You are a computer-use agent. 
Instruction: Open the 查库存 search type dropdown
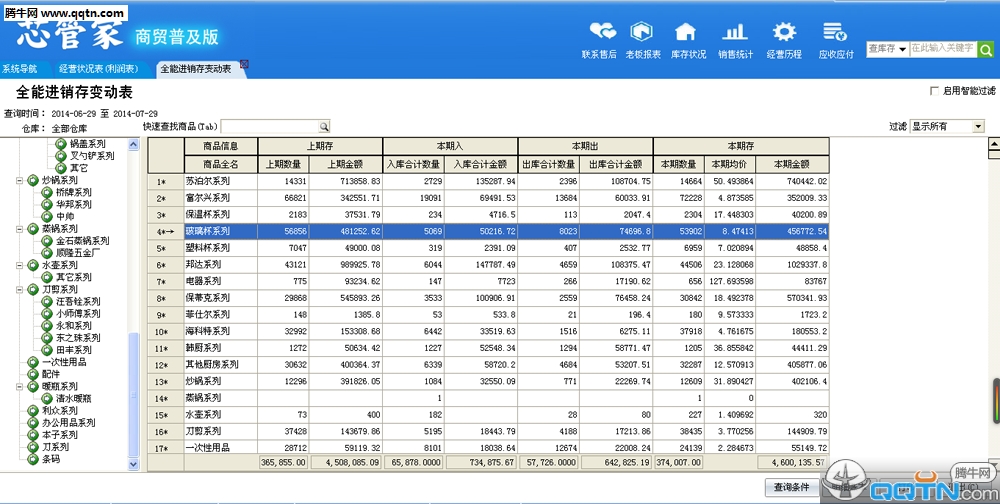903,49
